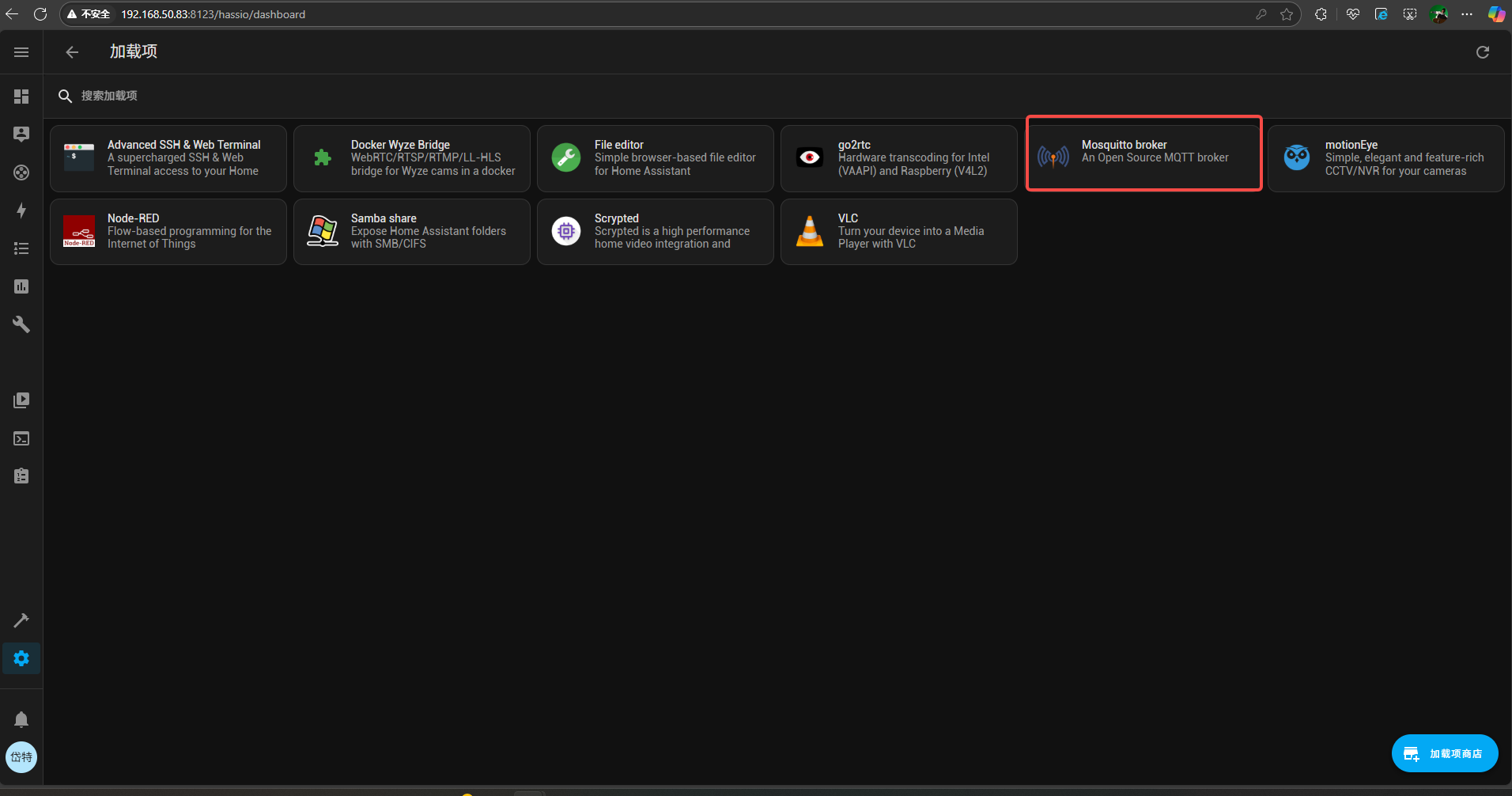Open the 岱特 user profile avatar
The image size is (1512, 796).
[21, 757]
